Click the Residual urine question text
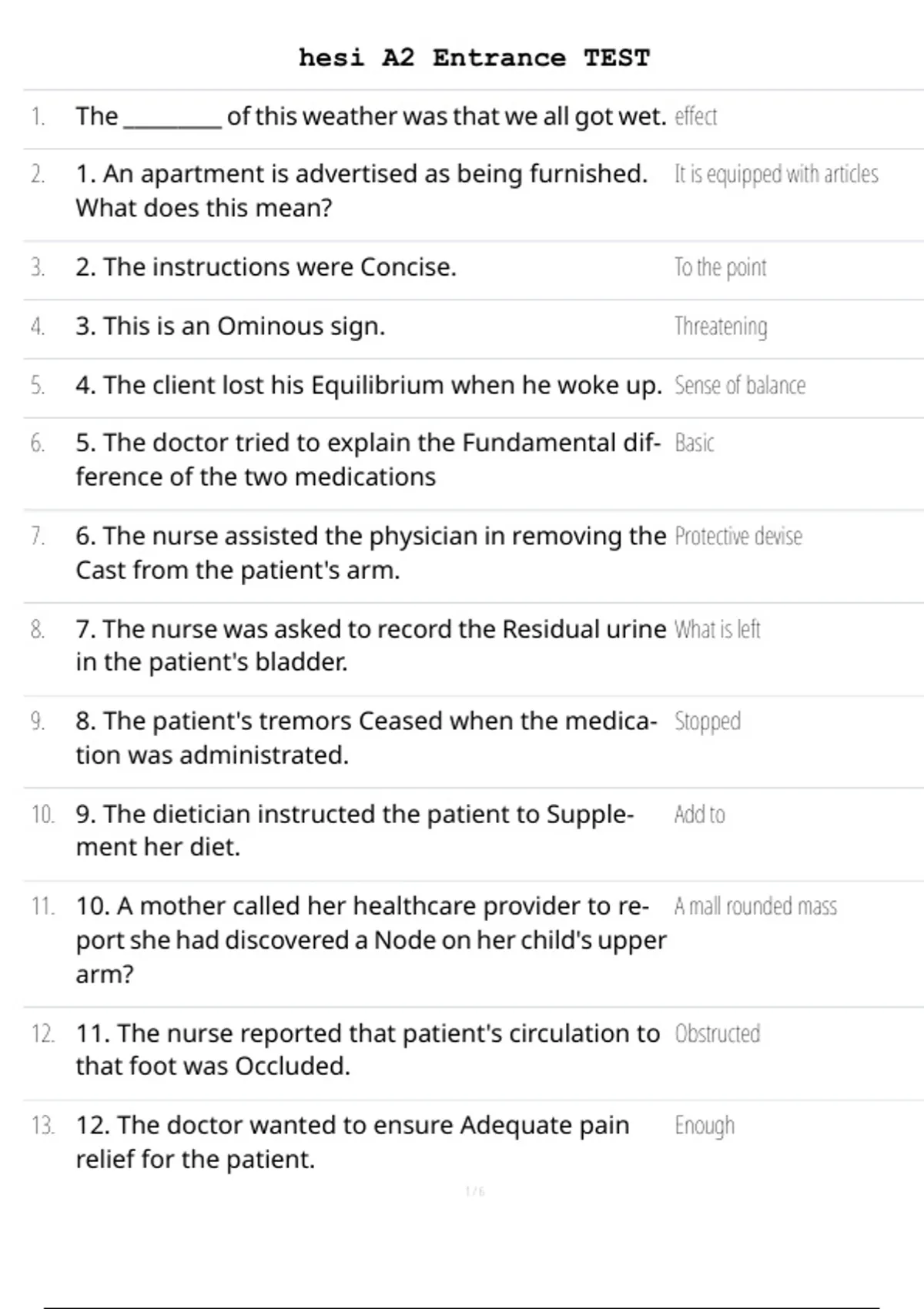The image size is (924, 1309). 370,645
